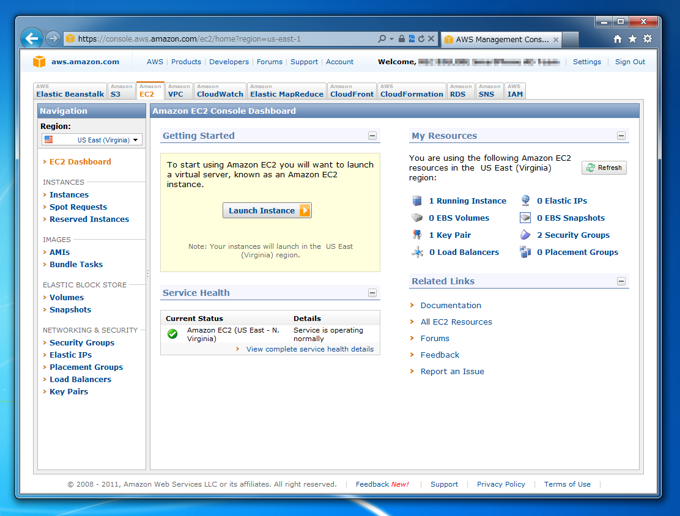Switch to the CloudFront tab
The image size is (680, 516).
(x=352, y=91)
